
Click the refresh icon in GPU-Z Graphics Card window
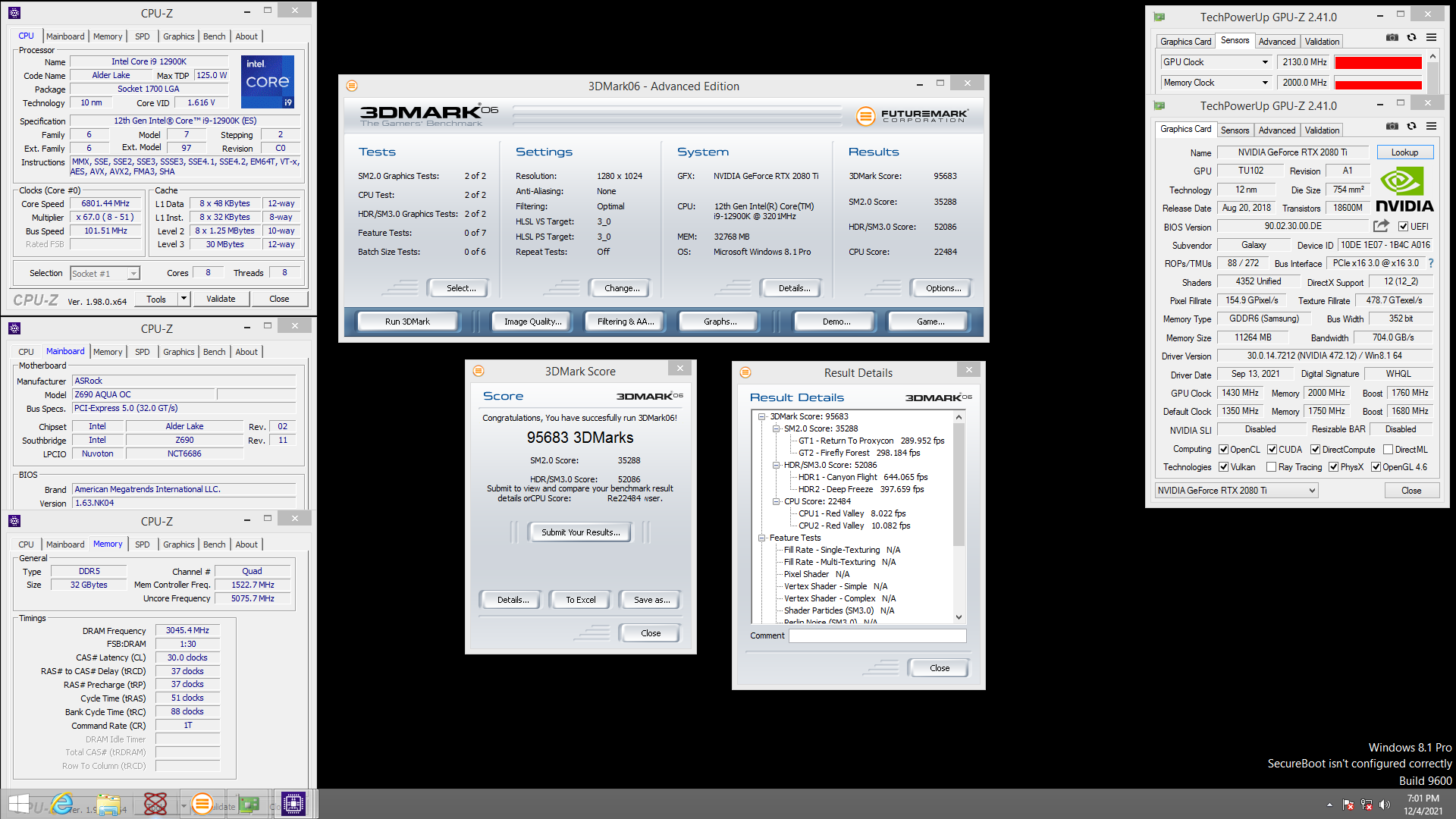pyautogui.click(x=1411, y=126)
